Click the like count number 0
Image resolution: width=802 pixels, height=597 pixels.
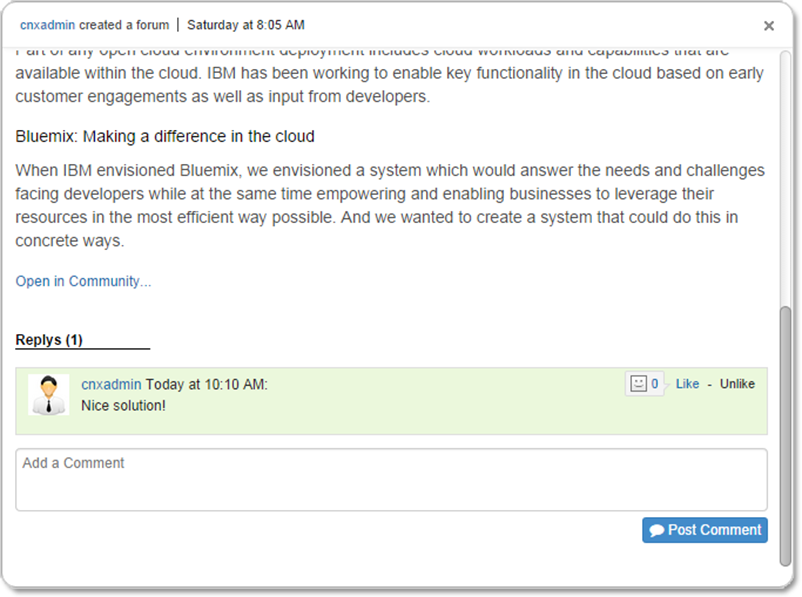pos(655,384)
